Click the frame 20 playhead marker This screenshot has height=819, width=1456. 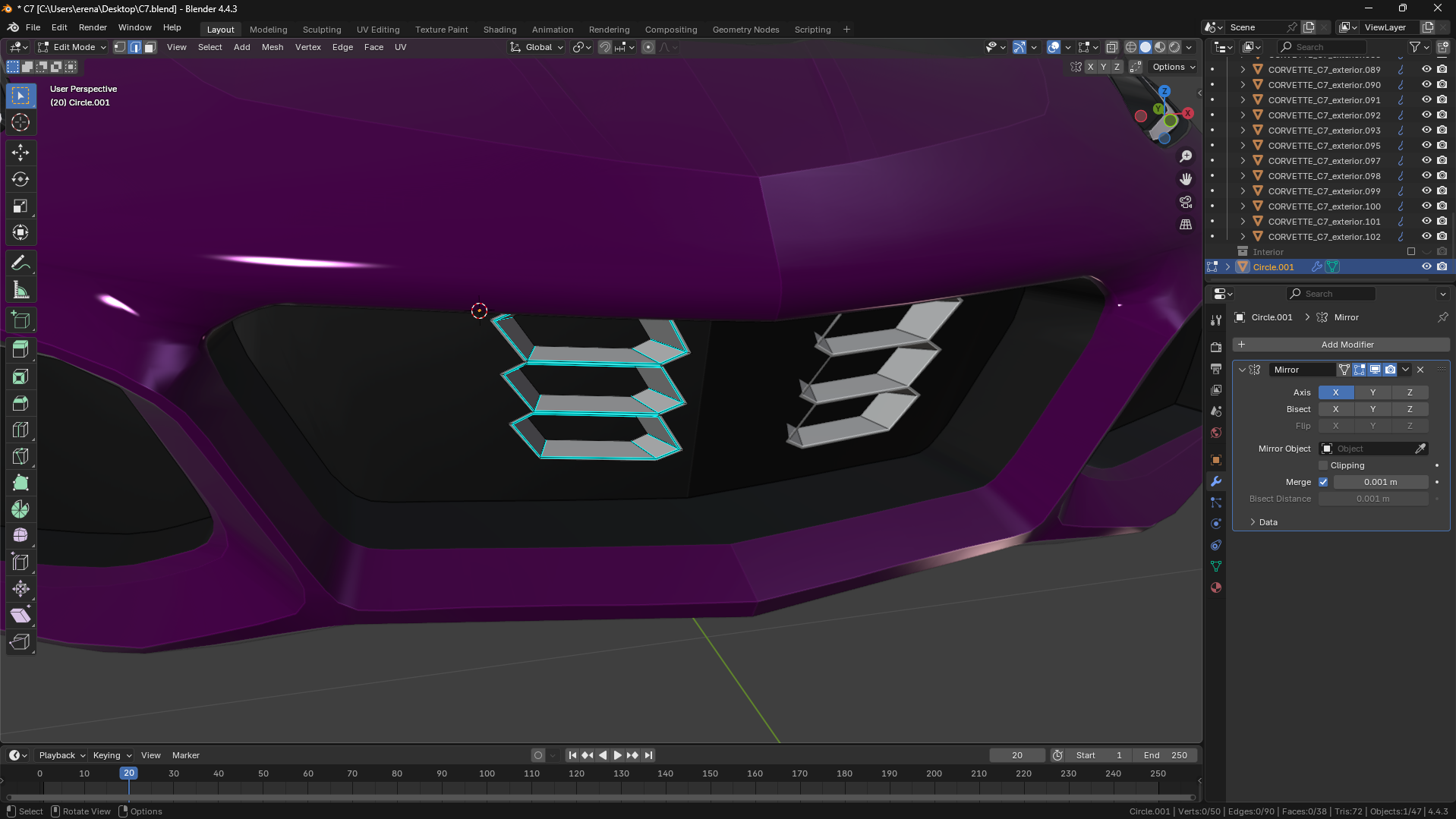point(129,773)
